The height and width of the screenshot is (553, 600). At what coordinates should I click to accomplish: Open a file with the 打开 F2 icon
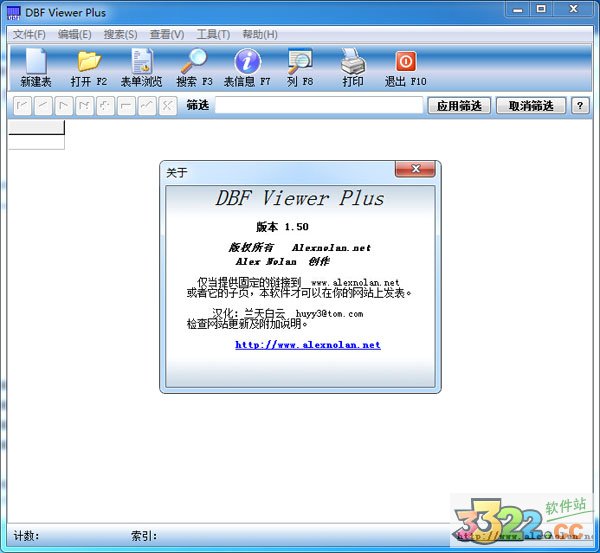tap(89, 61)
